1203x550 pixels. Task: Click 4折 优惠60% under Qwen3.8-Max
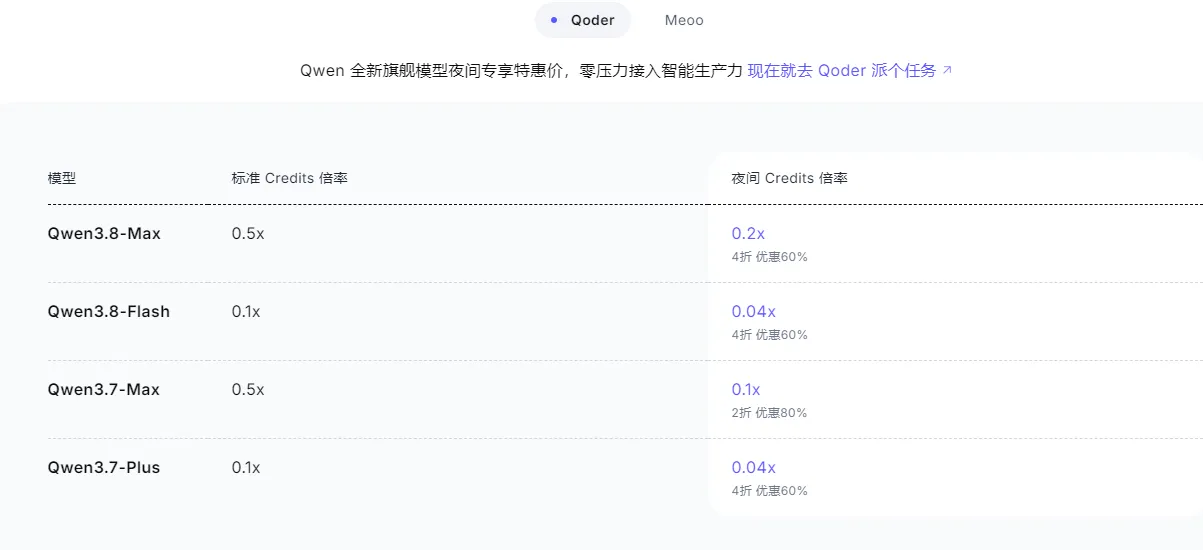[x=769, y=257]
